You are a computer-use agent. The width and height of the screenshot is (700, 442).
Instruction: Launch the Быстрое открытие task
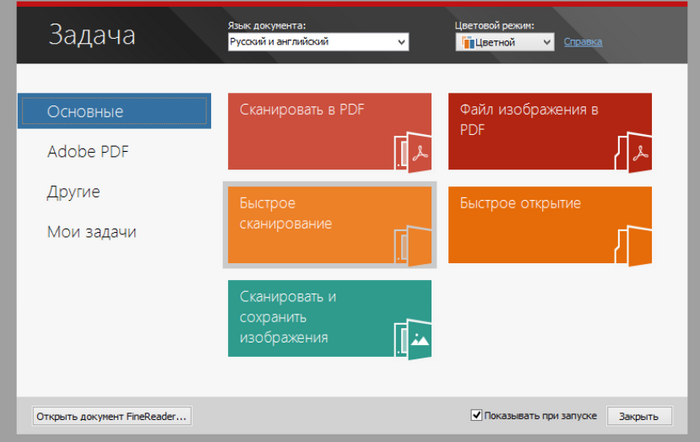(x=550, y=225)
